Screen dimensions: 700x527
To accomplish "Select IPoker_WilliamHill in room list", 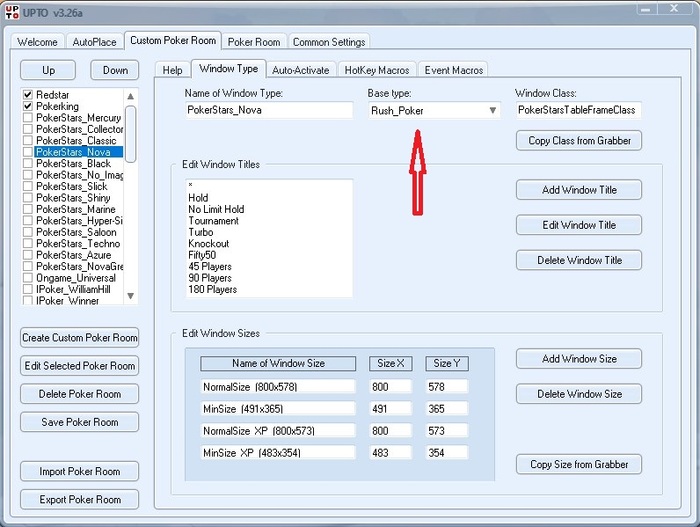I will (73, 289).
